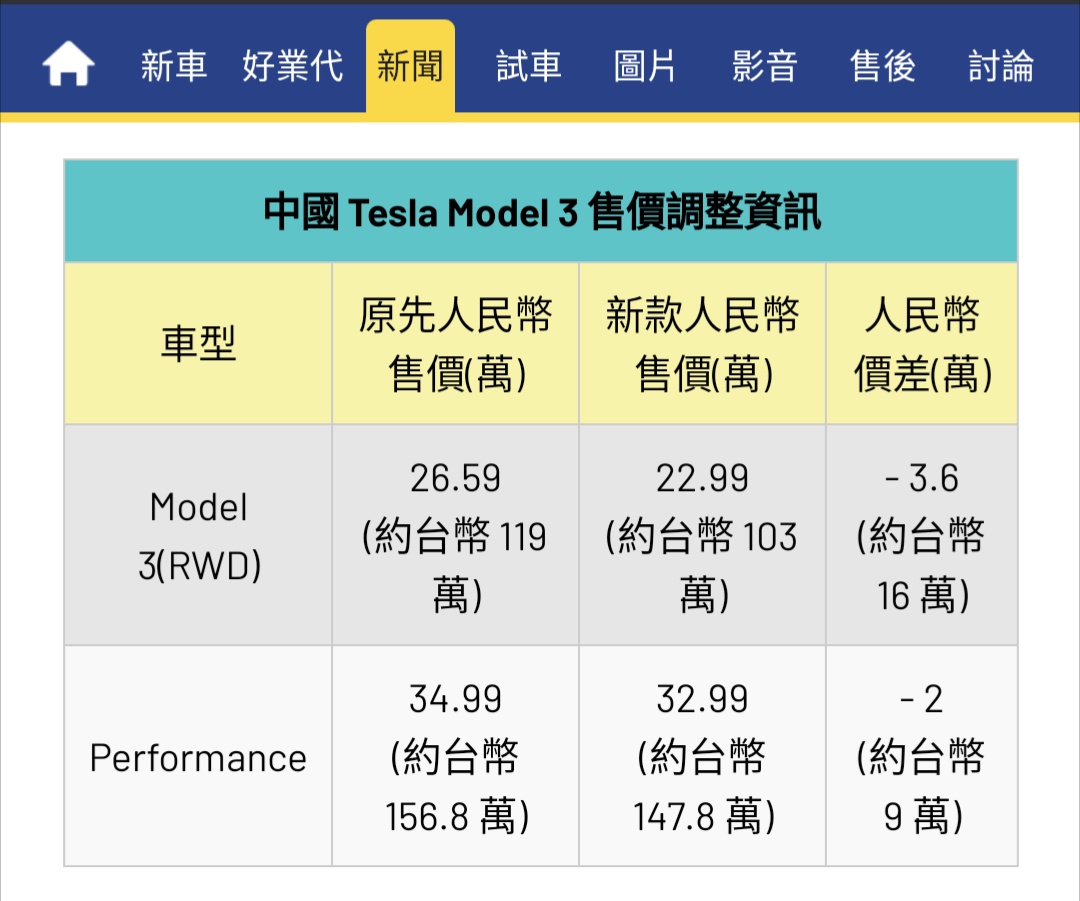1080x901 pixels.
Task: Open the 新車 tab
Action: pyautogui.click(x=173, y=66)
